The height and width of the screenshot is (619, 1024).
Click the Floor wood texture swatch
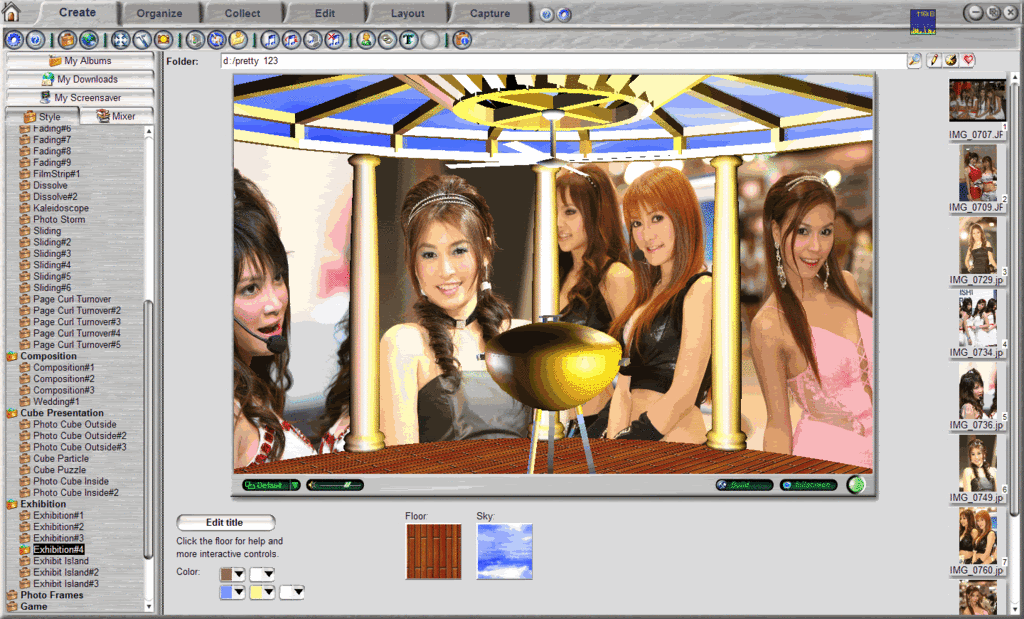434,552
